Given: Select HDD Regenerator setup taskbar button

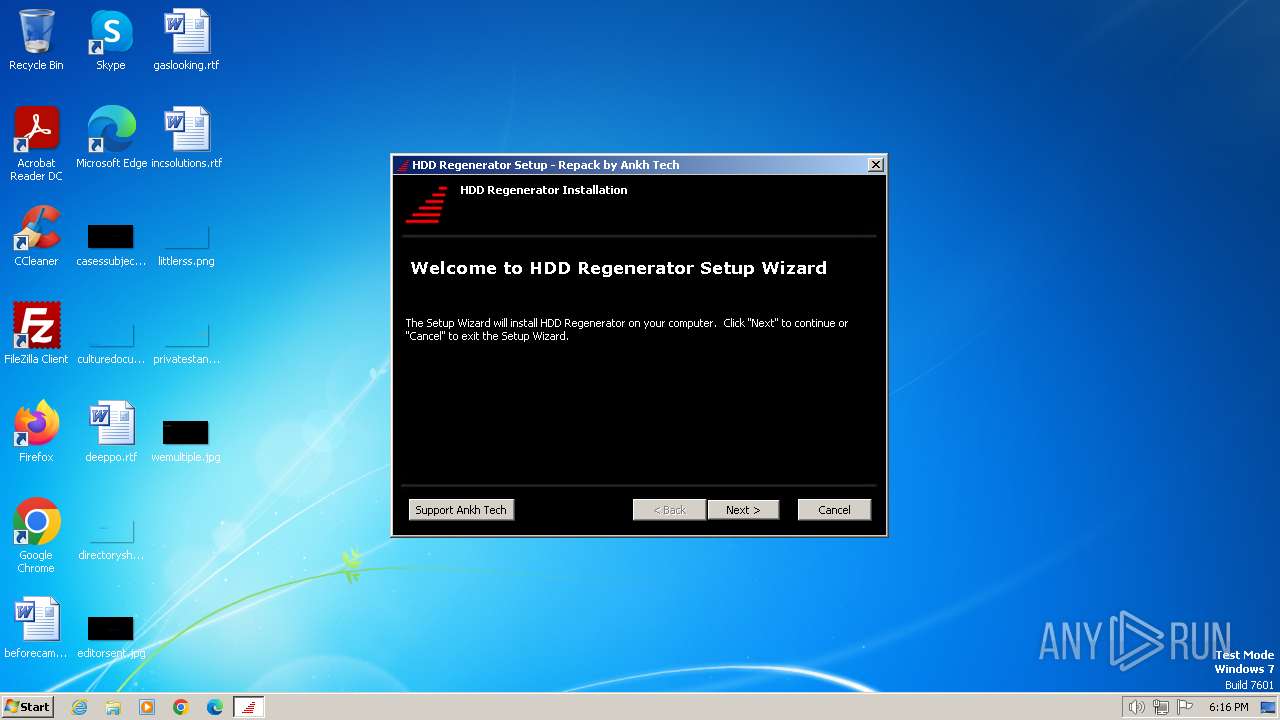Looking at the screenshot, I should (x=249, y=707).
